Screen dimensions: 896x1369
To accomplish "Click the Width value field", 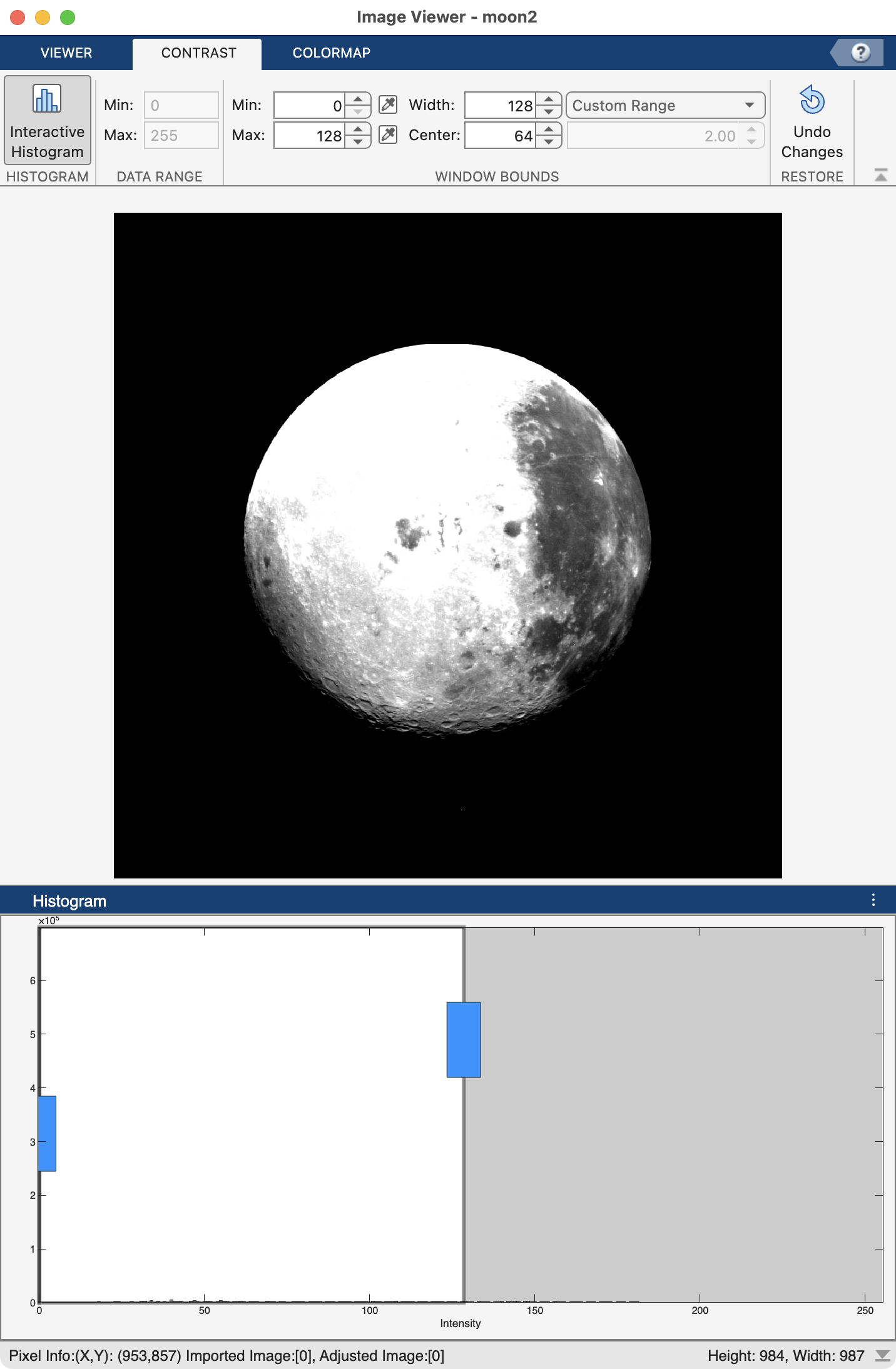I will click(x=500, y=105).
